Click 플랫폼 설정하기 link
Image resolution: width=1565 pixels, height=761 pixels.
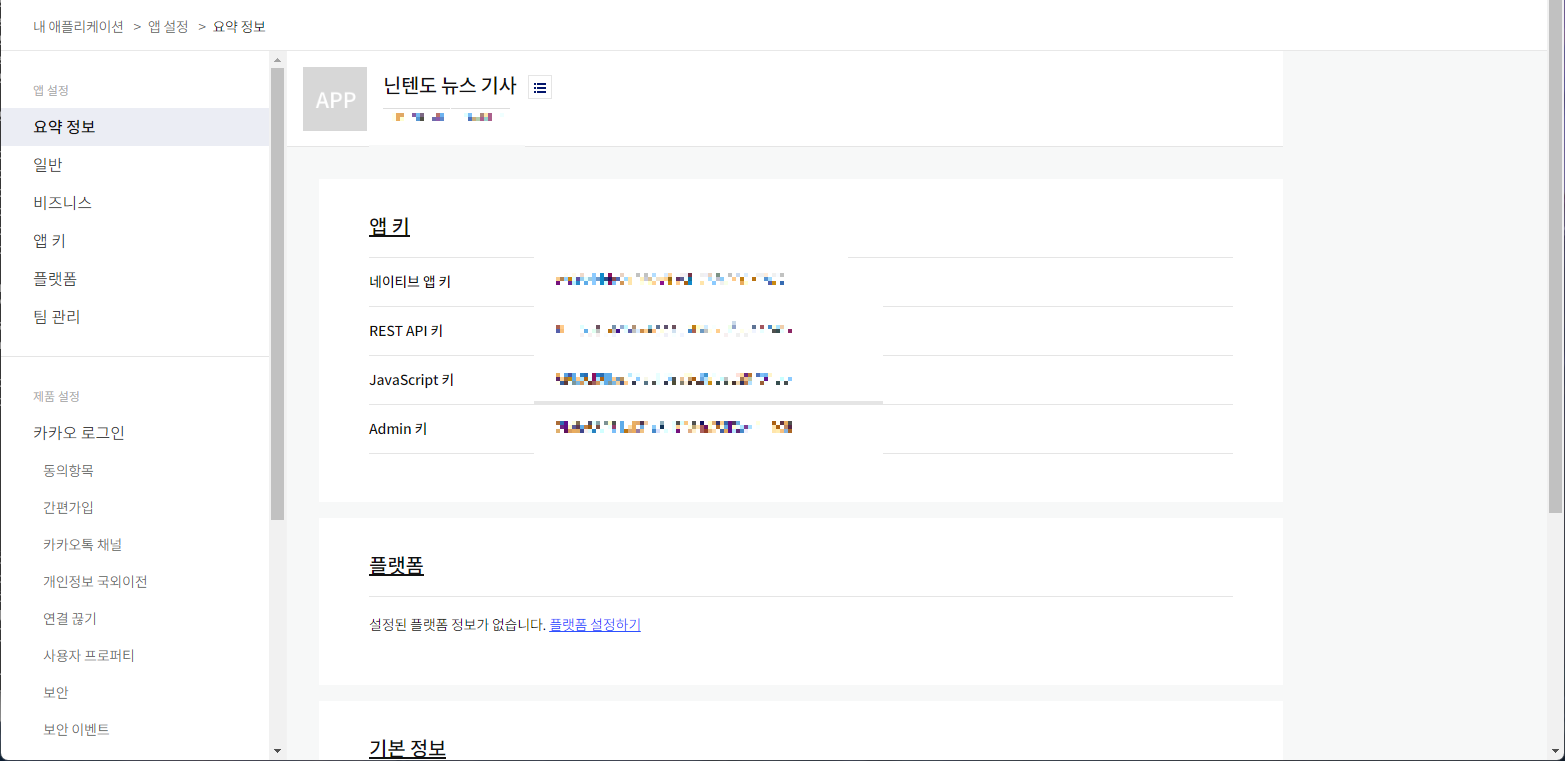pos(595,625)
